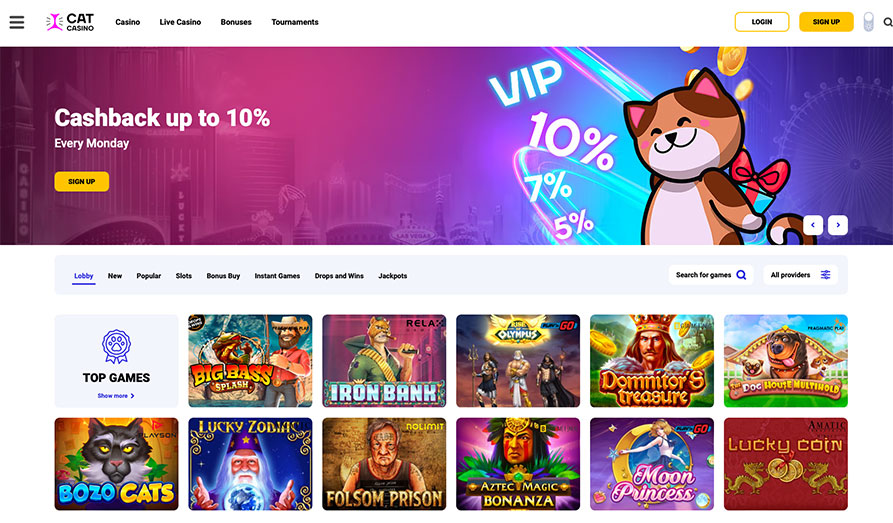Go to next banner slide arrow
This screenshot has height=523, width=893.
[x=838, y=225]
